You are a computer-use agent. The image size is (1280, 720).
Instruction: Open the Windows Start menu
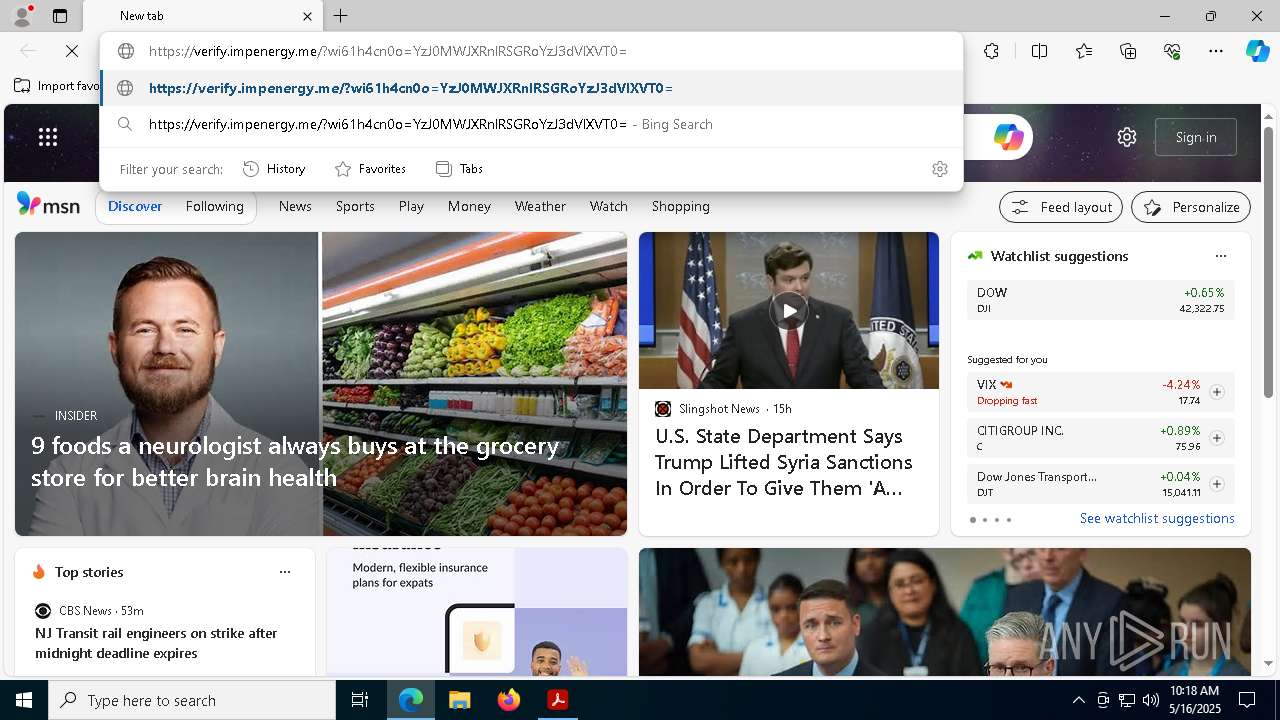pos(24,700)
